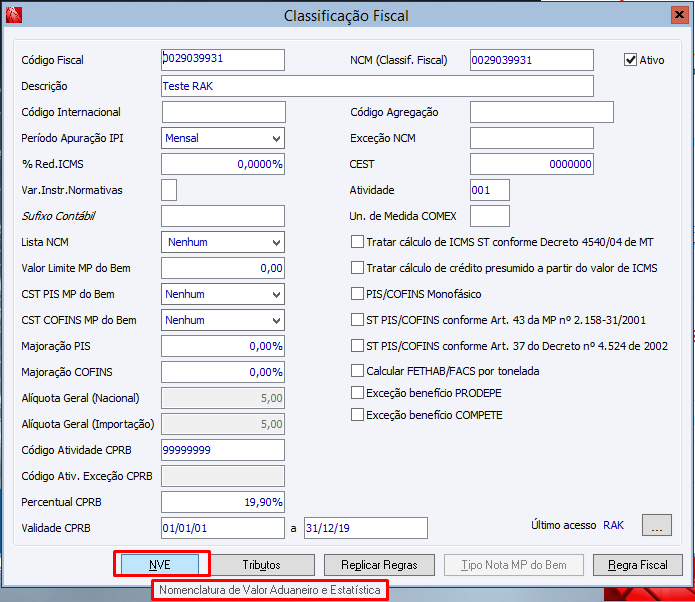The height and width of the screenshot is (602, 695).
Task: Expand the Lista NCM dropdown
Action: (x=223, y=242)
